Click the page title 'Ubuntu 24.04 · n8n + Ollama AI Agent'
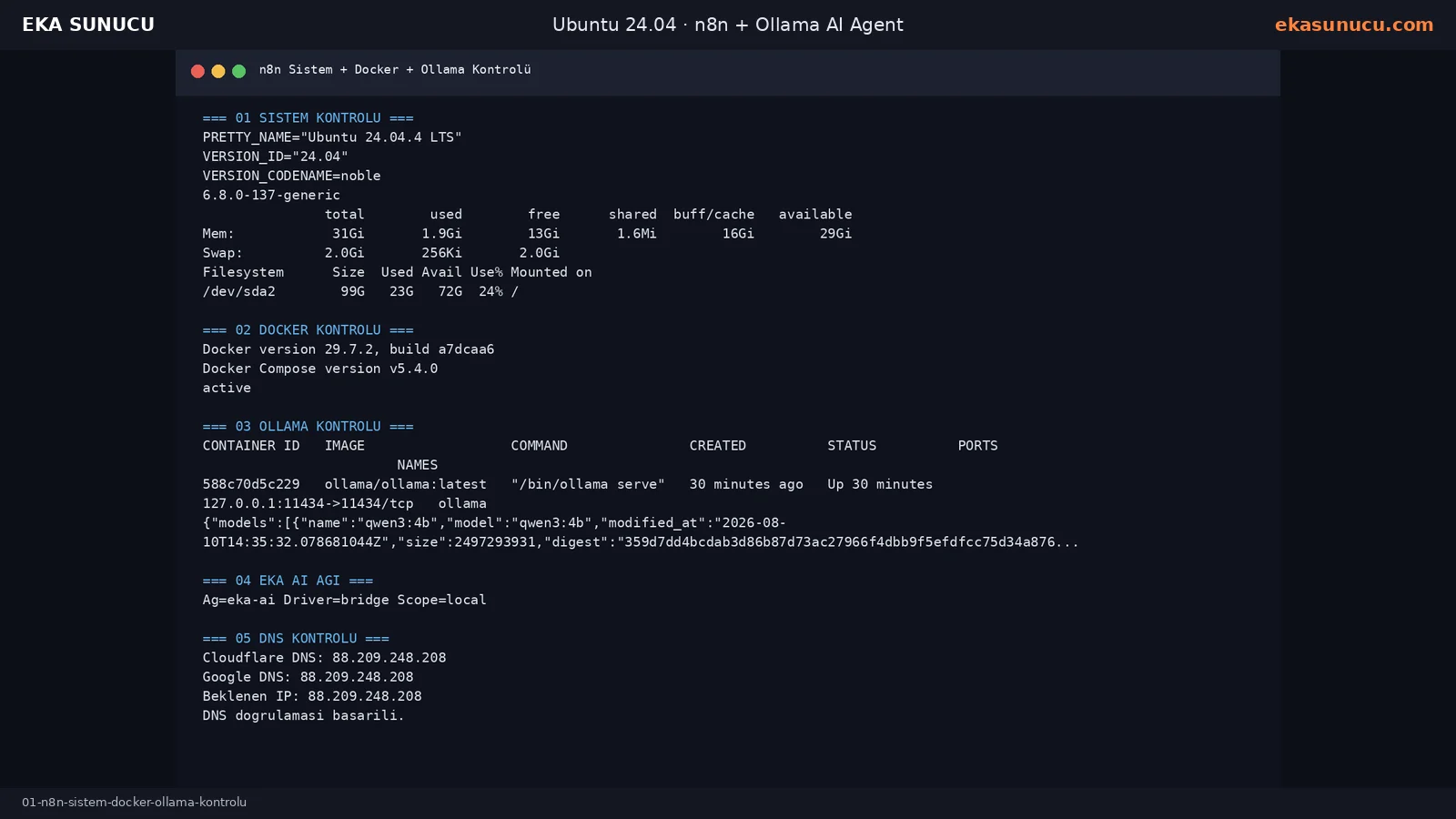 (x=728, y=25)
